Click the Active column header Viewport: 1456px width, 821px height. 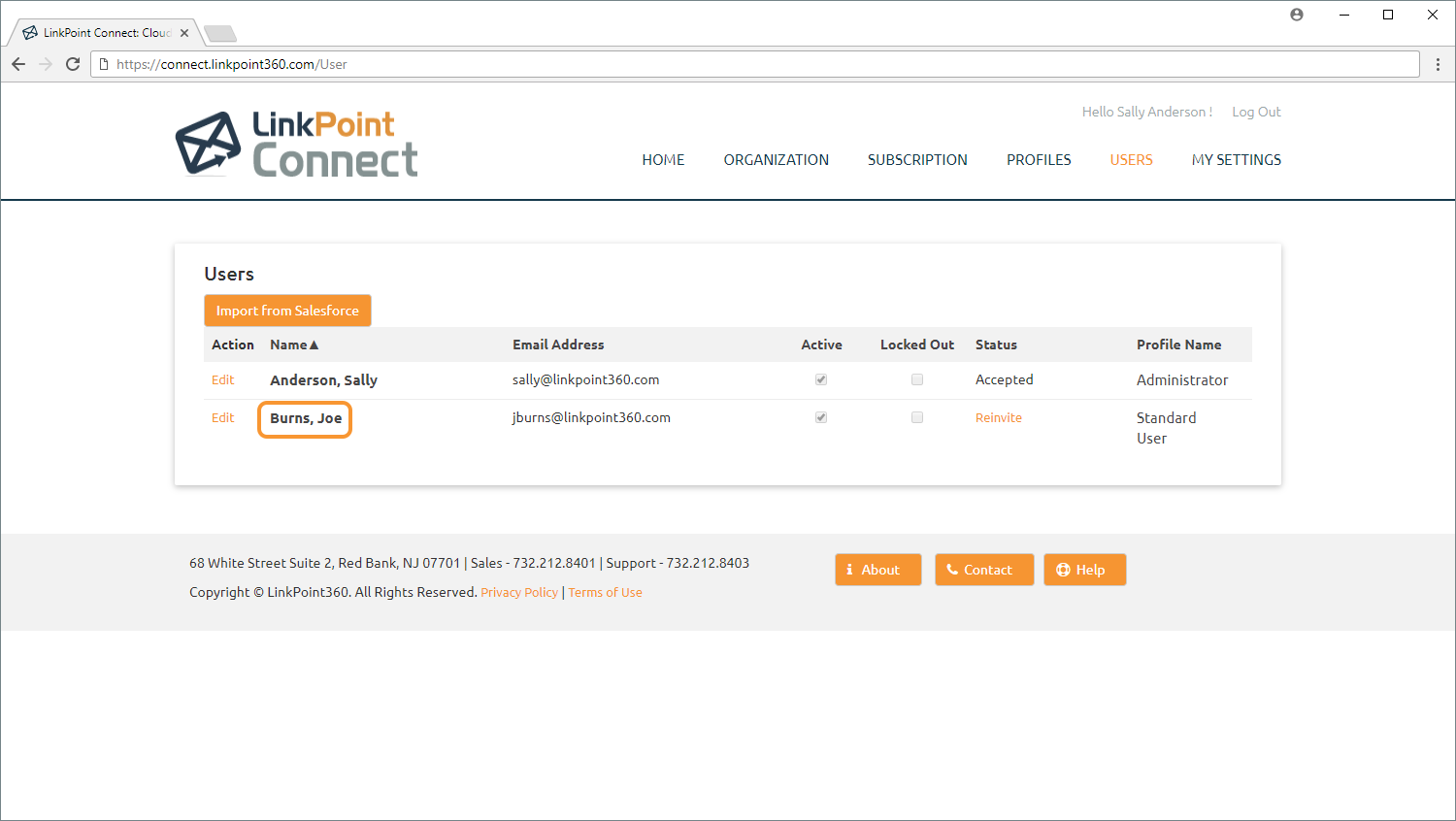pyautogui.click(x=821, y=345)
